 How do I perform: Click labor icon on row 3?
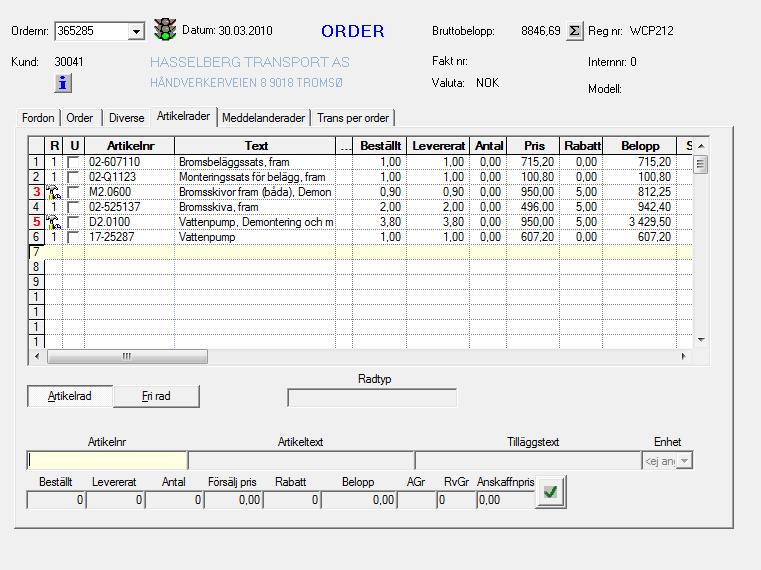tap(53, 192)
